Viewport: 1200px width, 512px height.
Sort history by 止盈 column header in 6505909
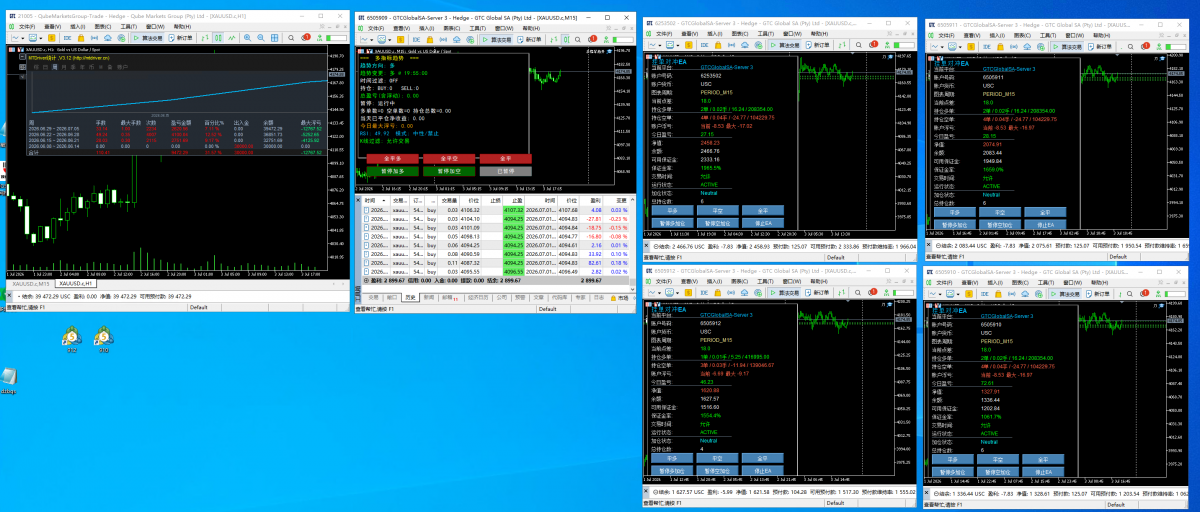(x=514, y=201)
